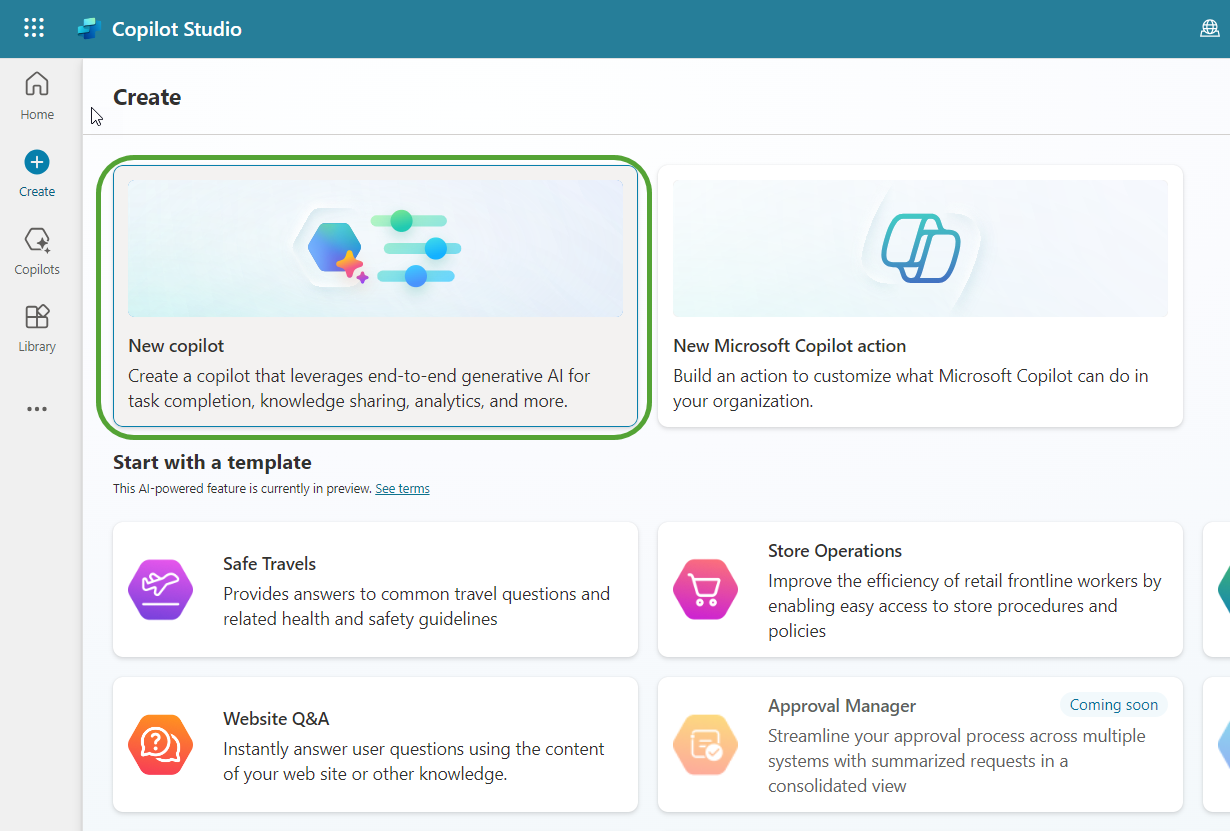
Task: Click the Copilot Studio logo icon
Action: (x=90, y=29)
